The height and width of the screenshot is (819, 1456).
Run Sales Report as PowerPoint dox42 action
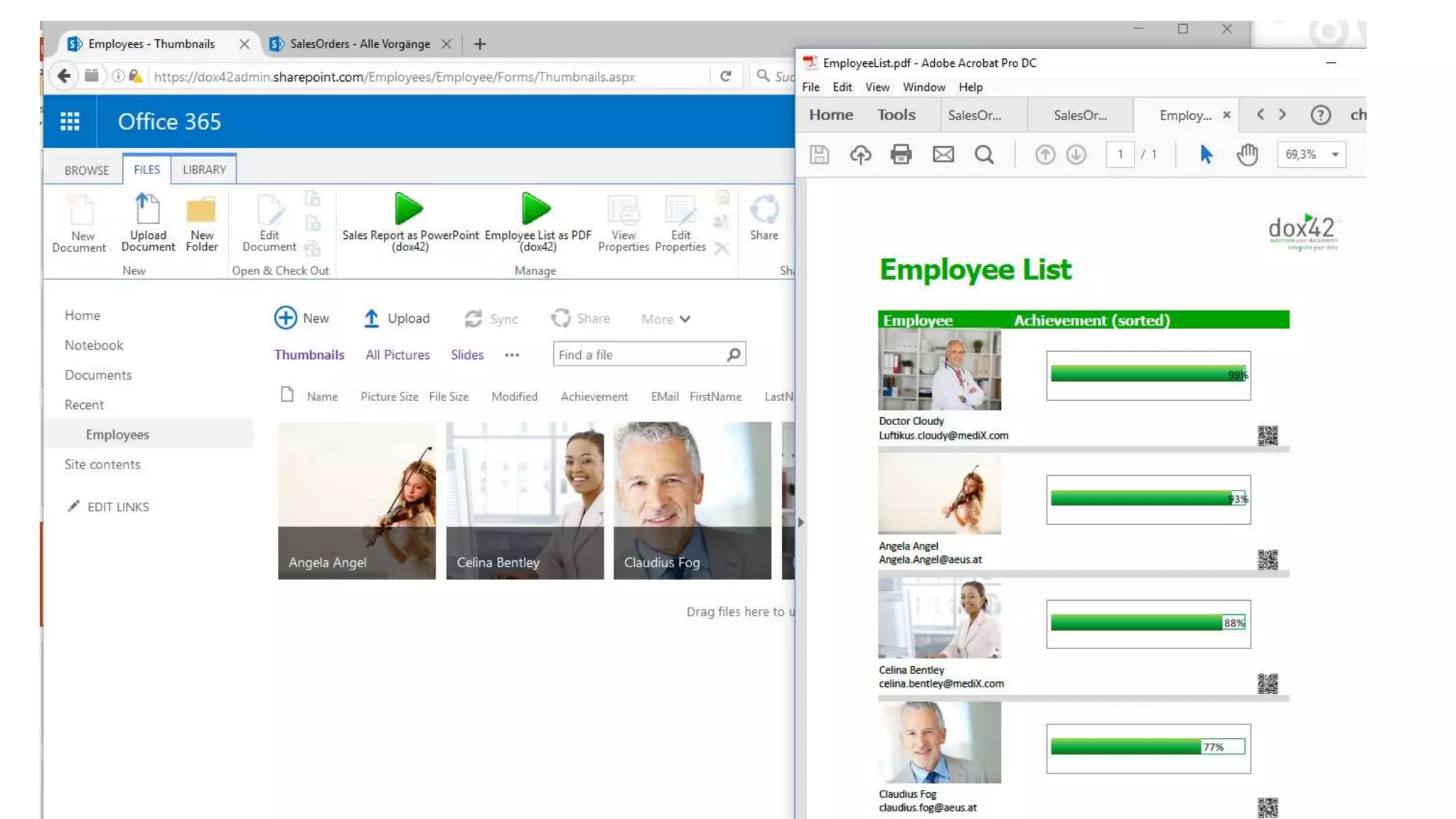click(409, 210)
